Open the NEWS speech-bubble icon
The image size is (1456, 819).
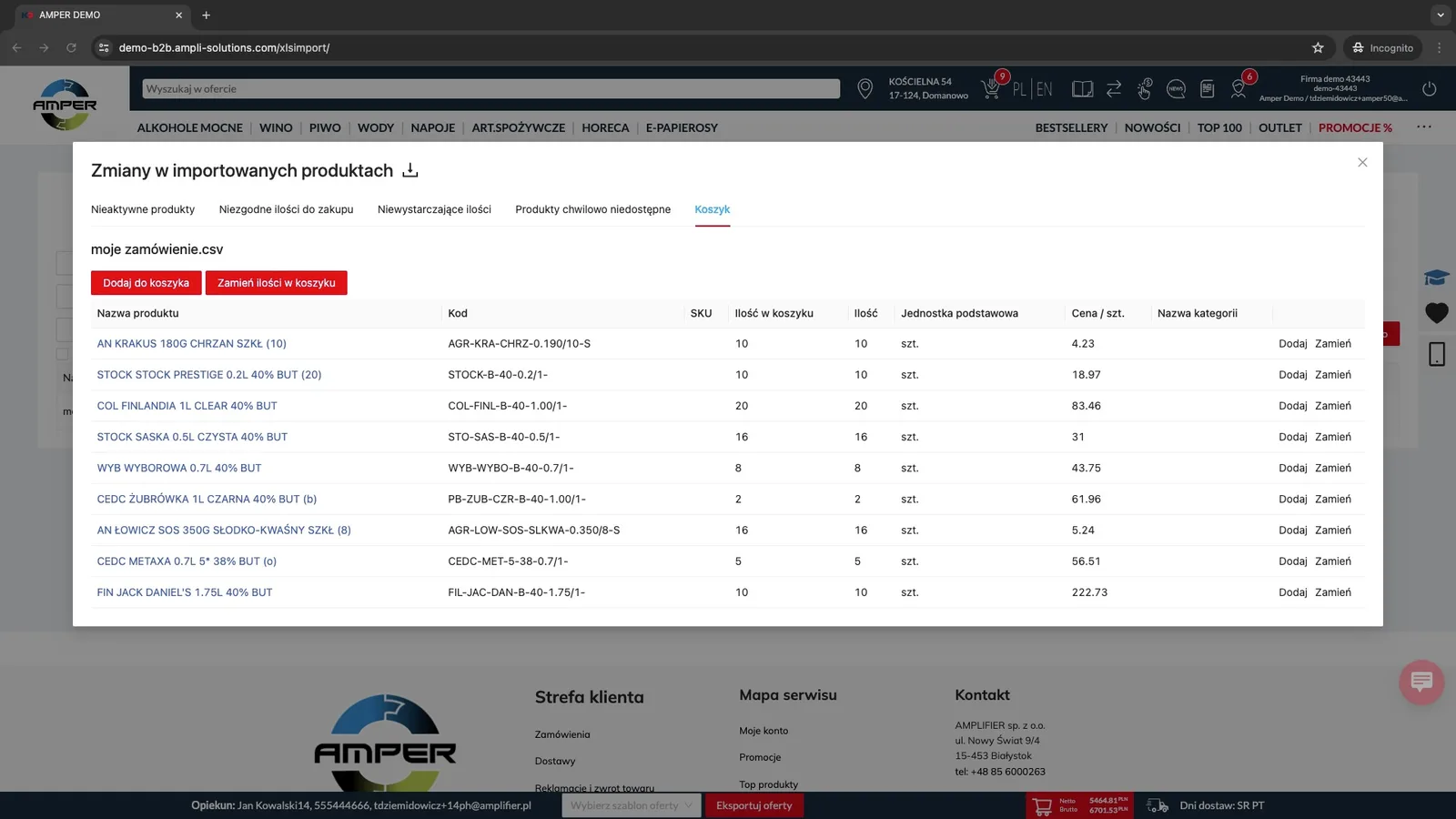coord(1176,89)
